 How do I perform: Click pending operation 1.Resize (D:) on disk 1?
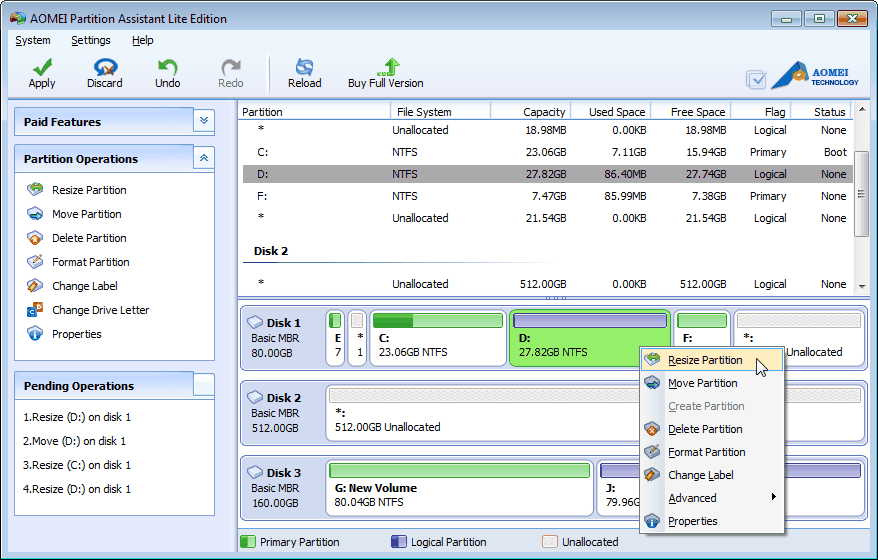point(77,417)
